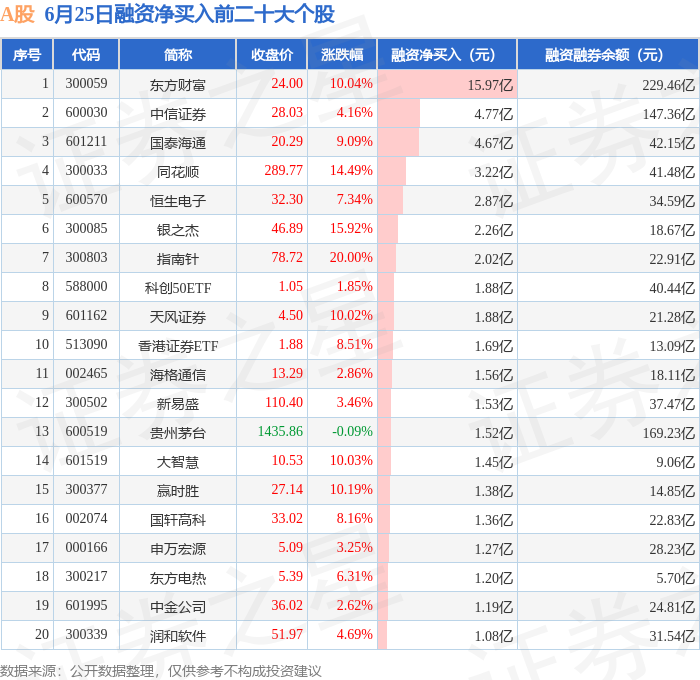Click closing price 4.50

291,316
